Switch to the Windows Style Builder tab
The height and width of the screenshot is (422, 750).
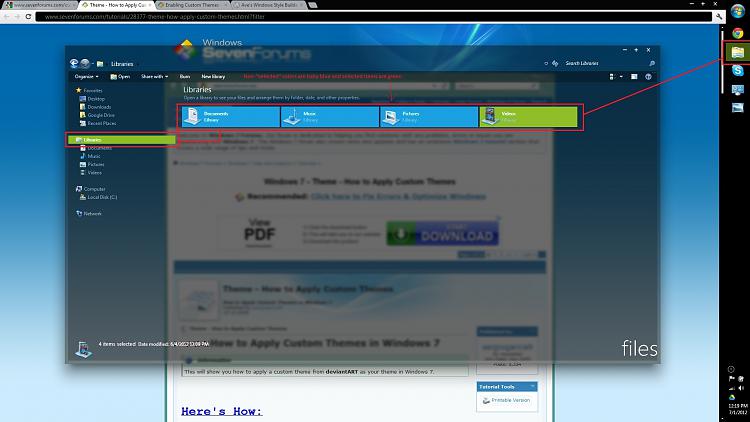(268, 5)
